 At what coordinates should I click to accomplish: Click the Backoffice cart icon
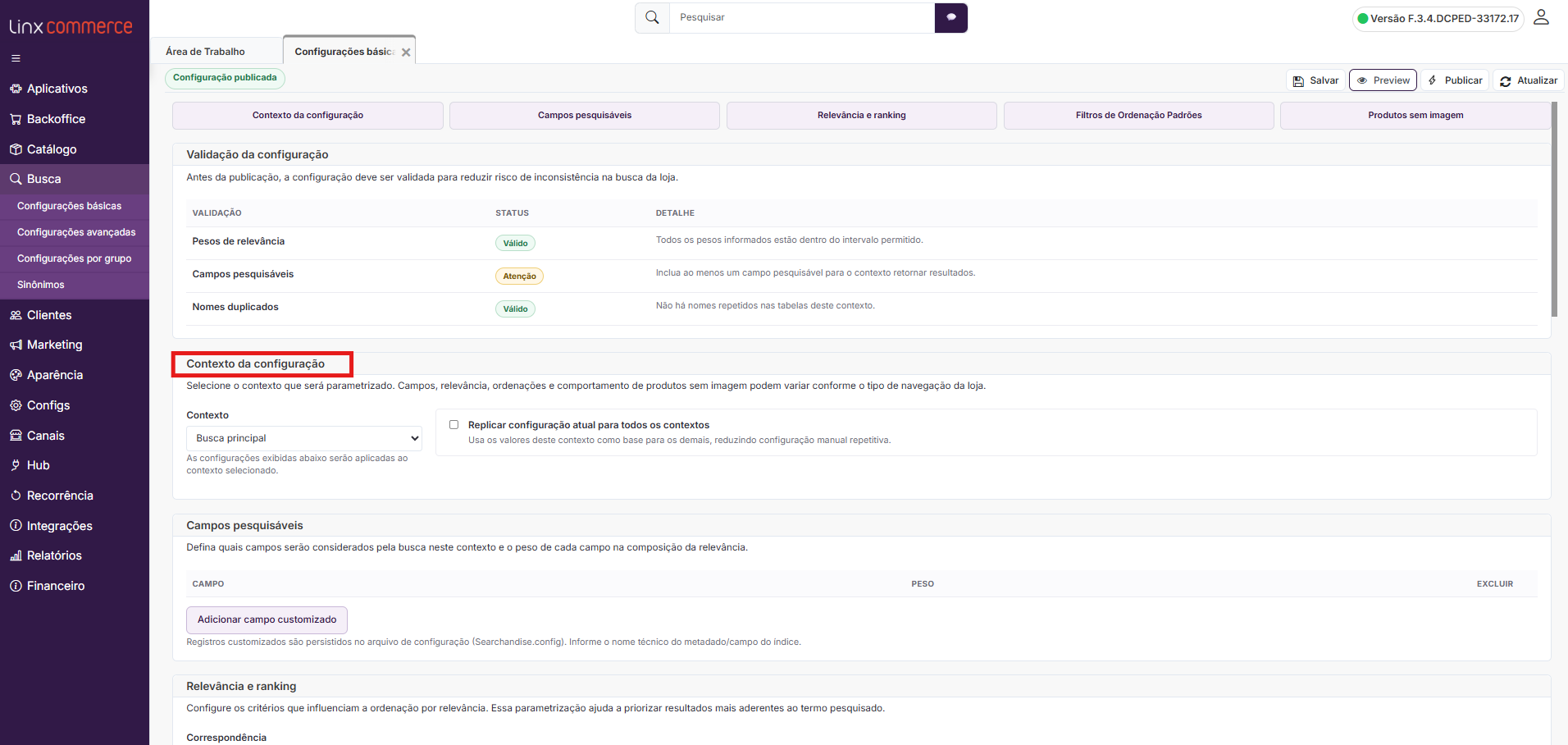(x=16, y=119)
